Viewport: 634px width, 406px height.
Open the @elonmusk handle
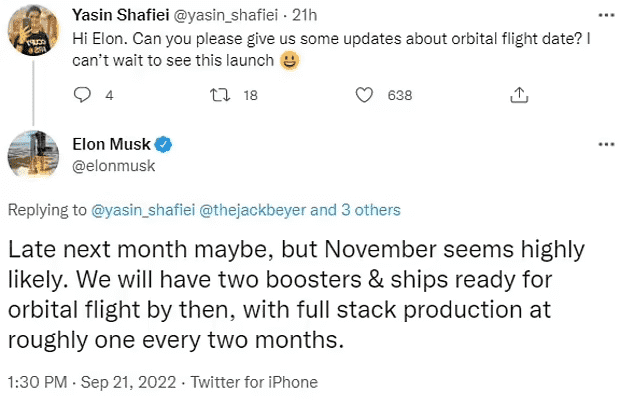(114, 166)
